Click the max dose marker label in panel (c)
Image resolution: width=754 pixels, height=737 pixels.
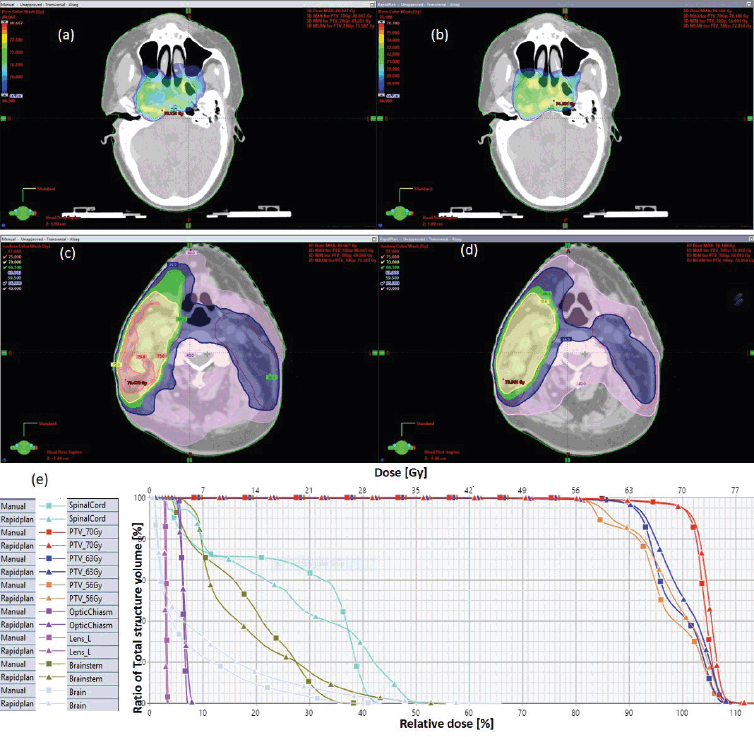click(x=135, y=381)
